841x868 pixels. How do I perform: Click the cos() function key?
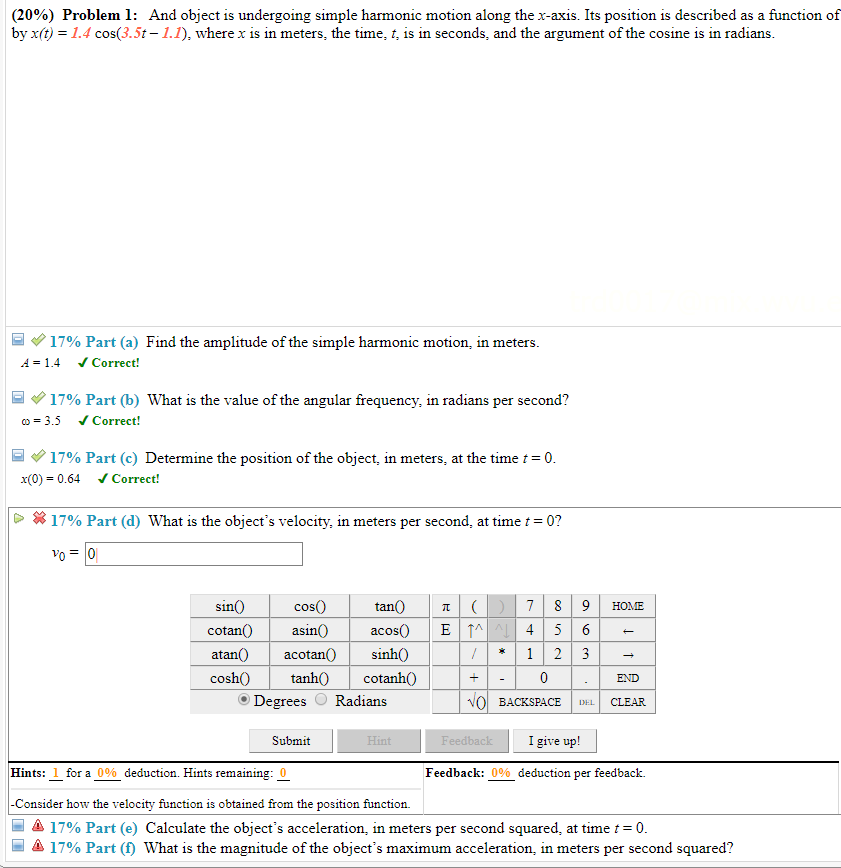309,606
